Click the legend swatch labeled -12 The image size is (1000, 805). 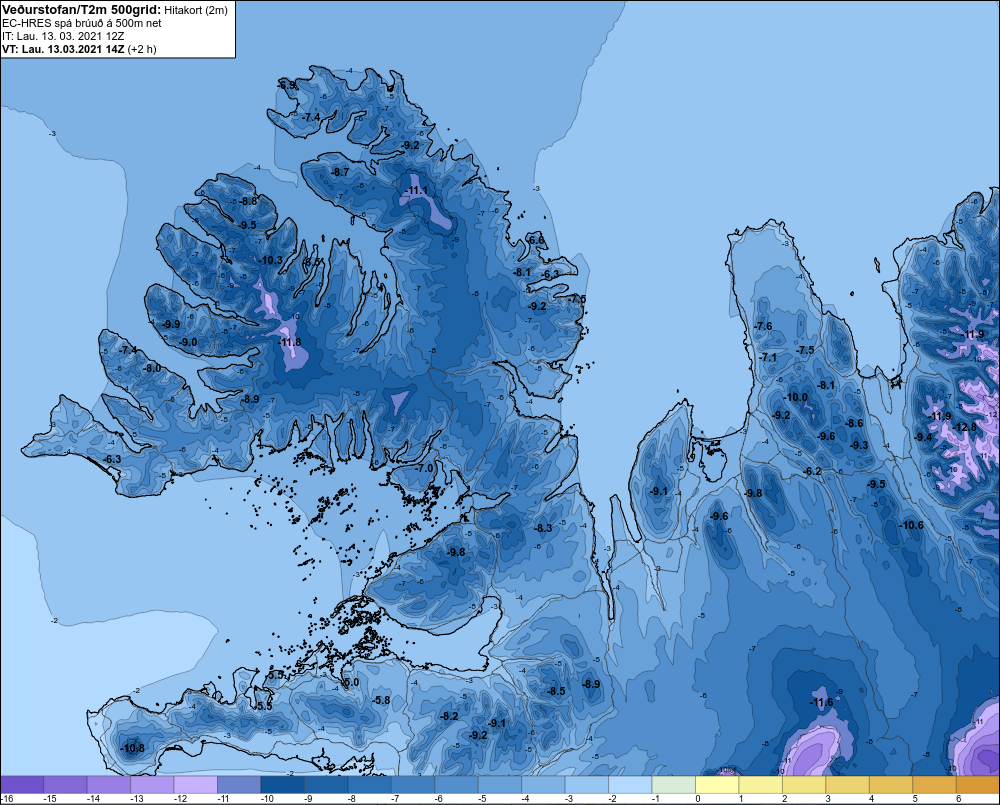[x=196, y=785]
